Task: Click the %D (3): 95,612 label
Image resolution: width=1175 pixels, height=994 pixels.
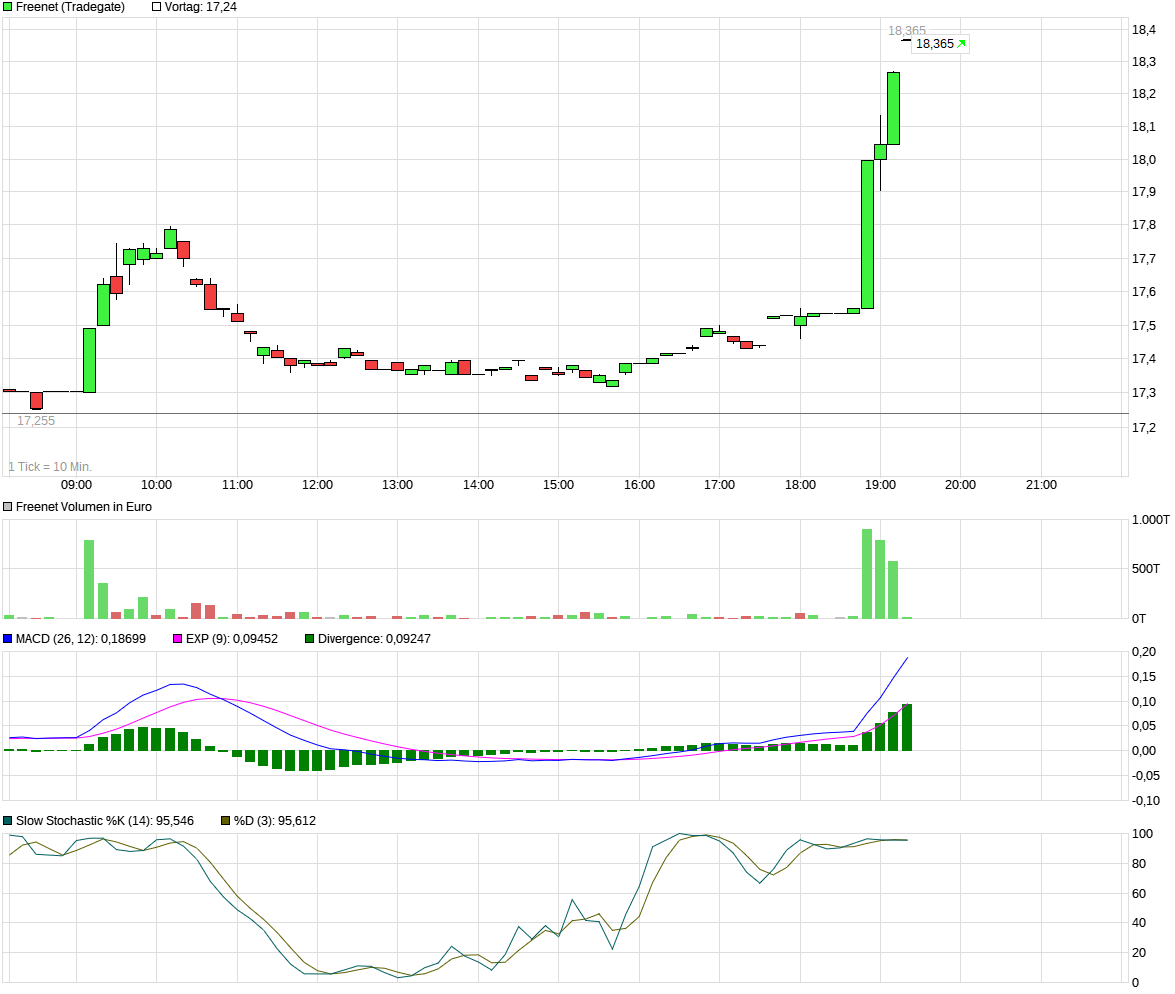Action: pos(274,821)
